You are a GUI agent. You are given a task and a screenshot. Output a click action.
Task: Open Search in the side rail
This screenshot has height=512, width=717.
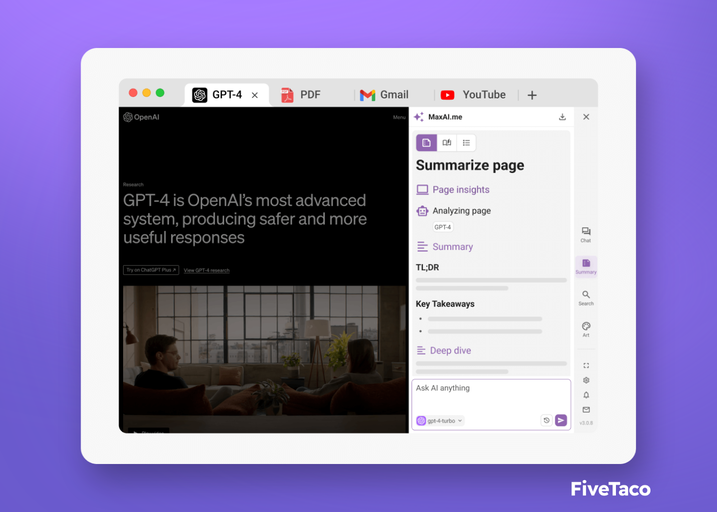point(586,298)
